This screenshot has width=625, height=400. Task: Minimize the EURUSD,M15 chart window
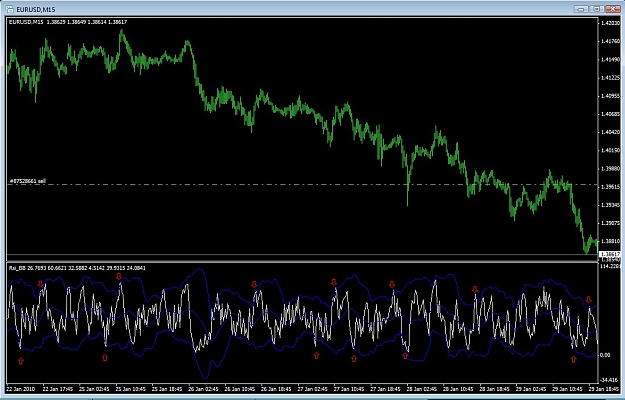tap(581, 9)
